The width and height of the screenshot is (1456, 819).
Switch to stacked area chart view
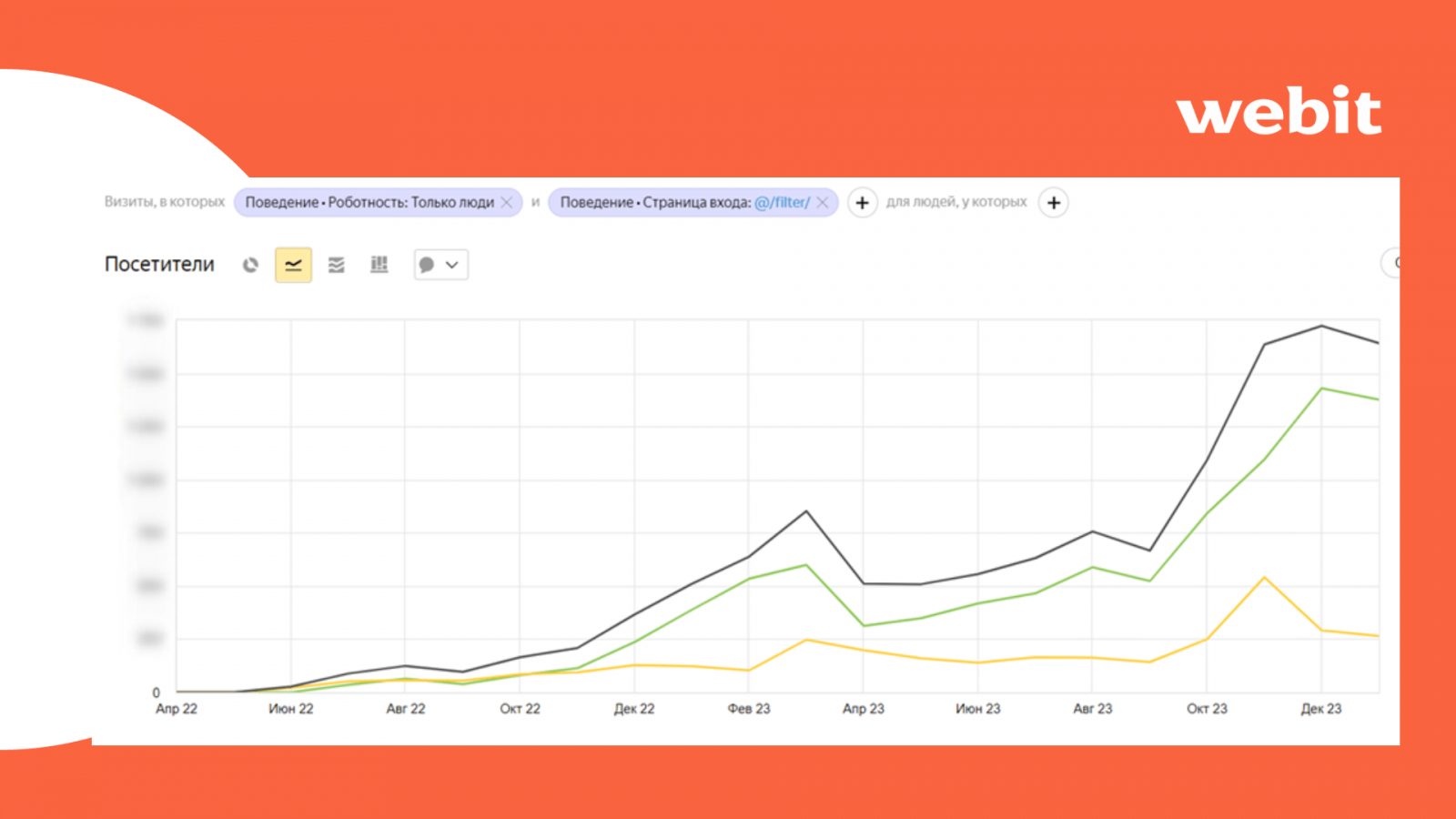(x=337, y=265)
